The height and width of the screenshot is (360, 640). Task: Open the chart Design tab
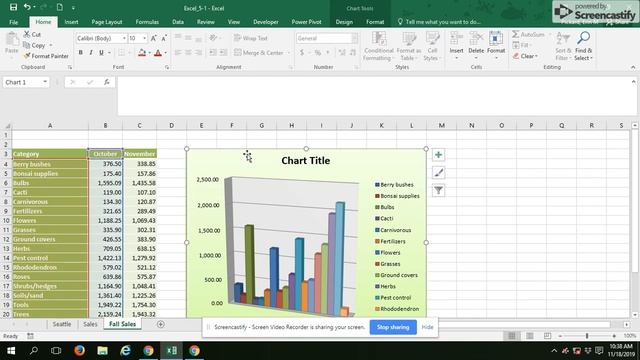pos(344,22)
